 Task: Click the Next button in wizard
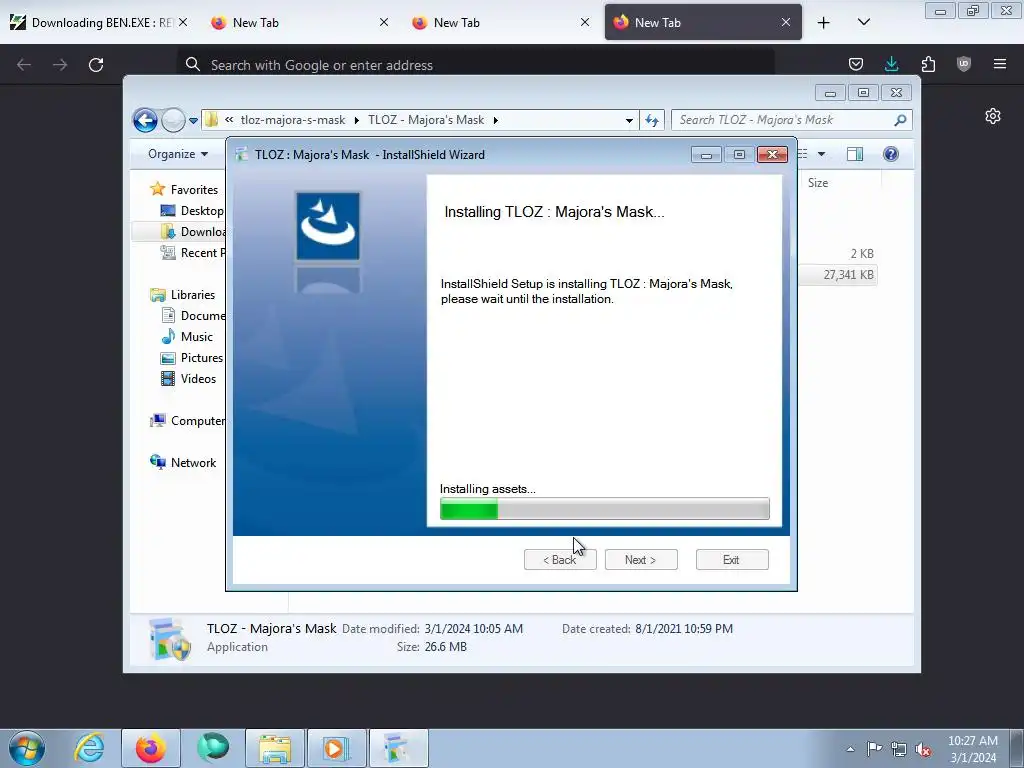(641, 560)
